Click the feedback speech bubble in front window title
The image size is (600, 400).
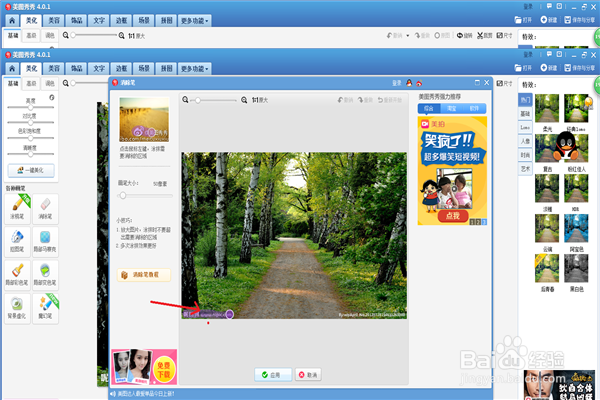pos(549,54)
